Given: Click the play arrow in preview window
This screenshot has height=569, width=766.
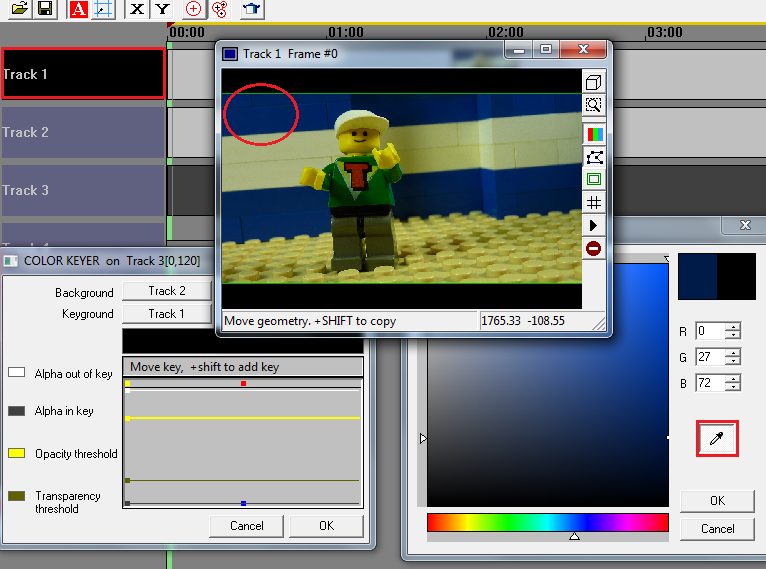Looking at the screenshot, I should pos(594,225).
